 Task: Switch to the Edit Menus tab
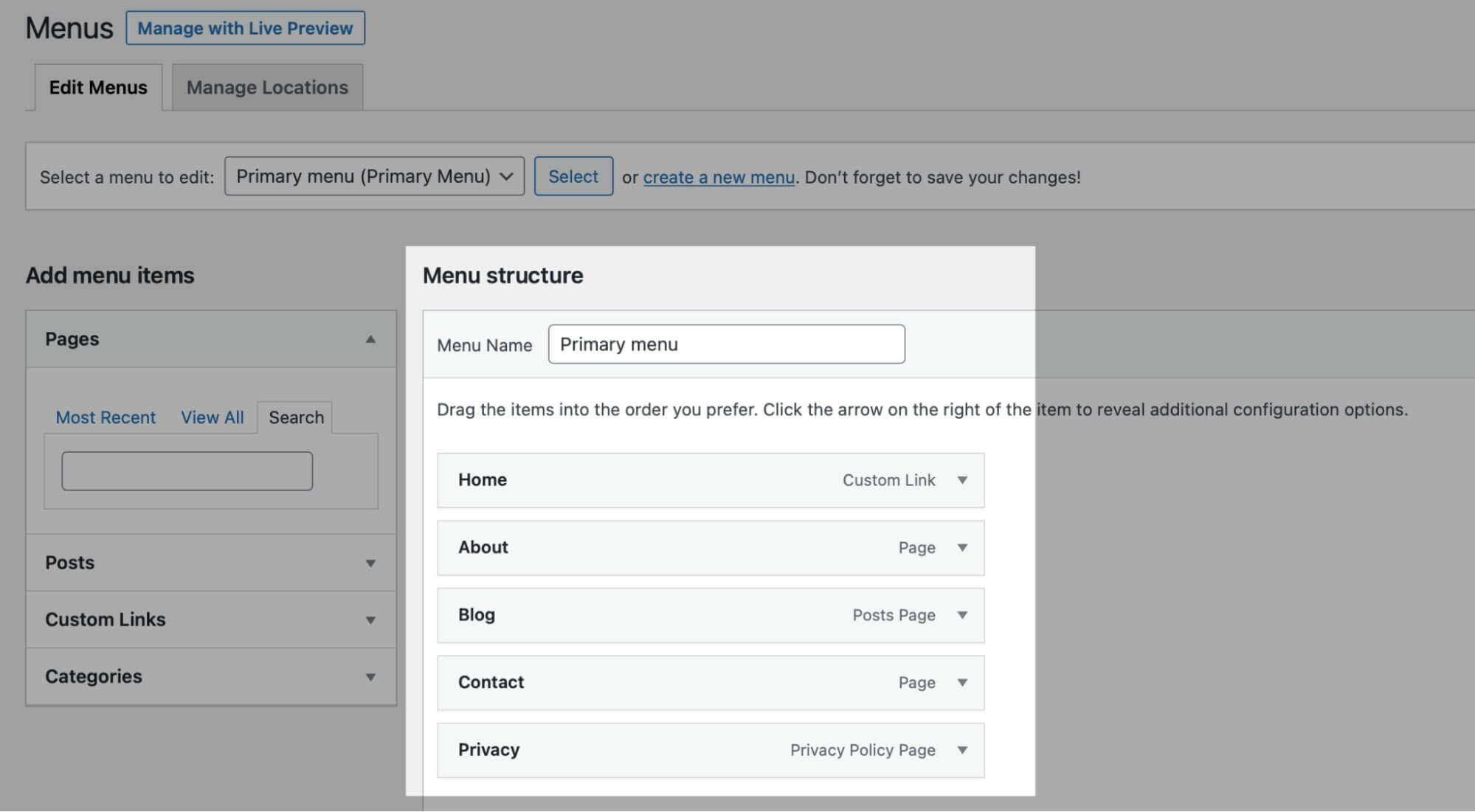[98, 87]
